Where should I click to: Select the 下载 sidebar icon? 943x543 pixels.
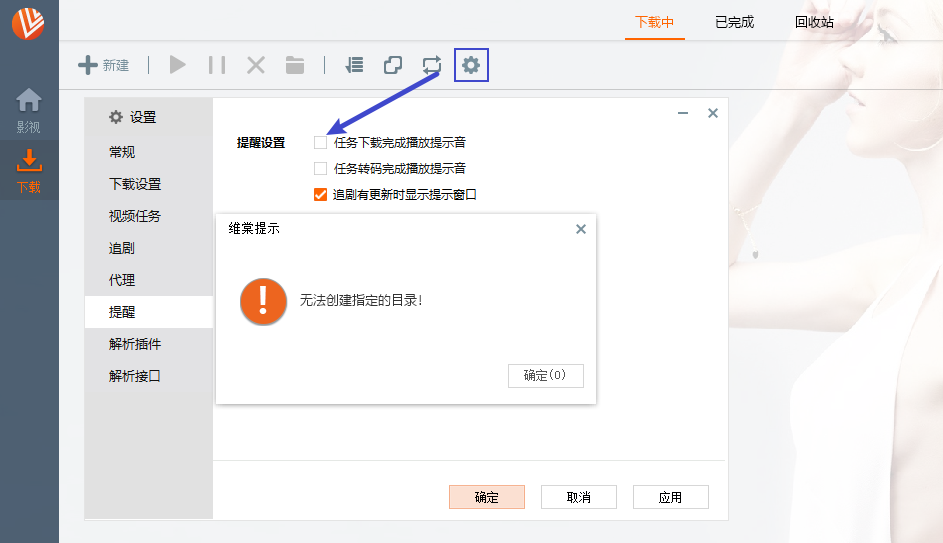pyautogui.click(x=29, y=171)
